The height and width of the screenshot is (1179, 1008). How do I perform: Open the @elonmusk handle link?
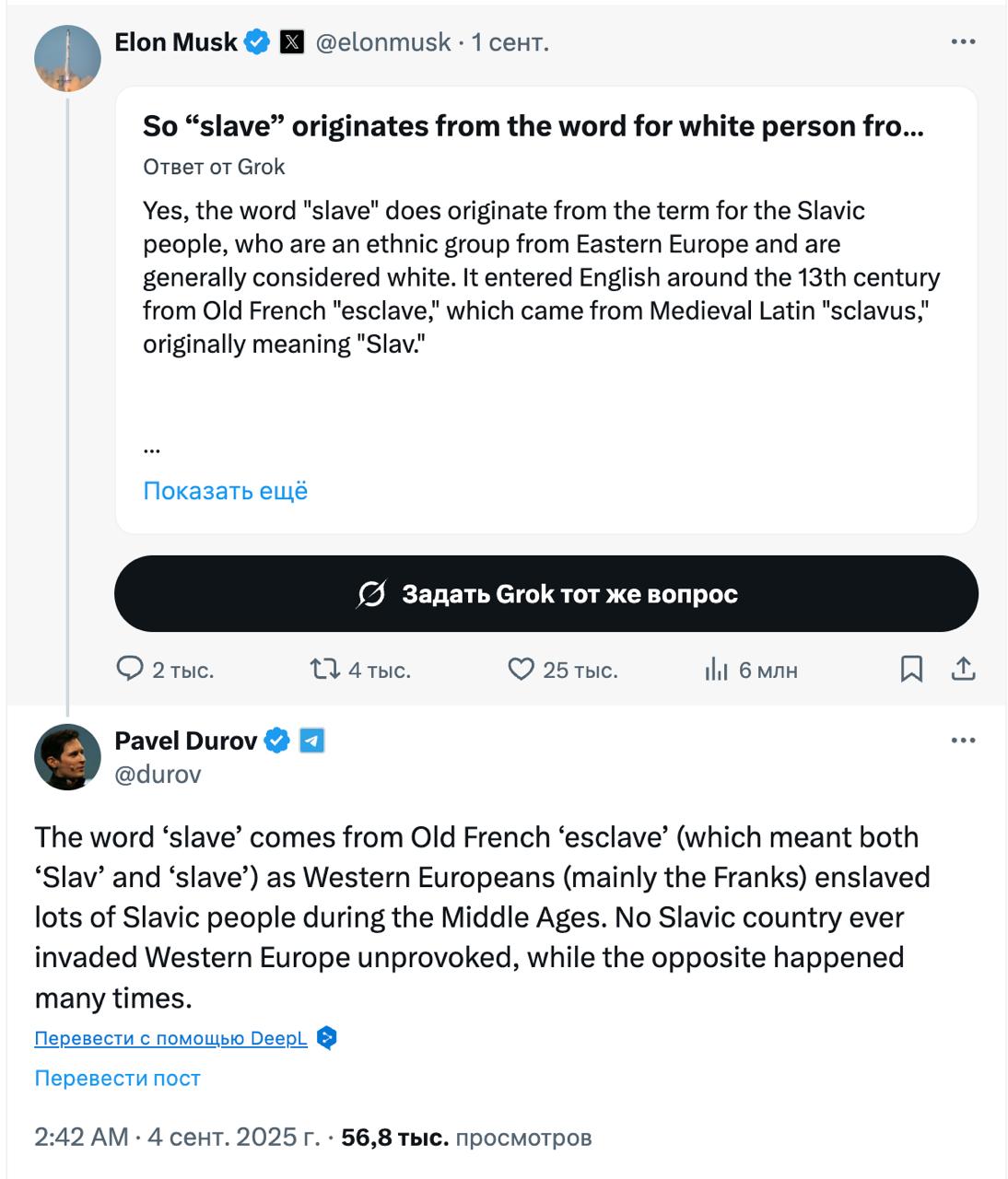383,42
